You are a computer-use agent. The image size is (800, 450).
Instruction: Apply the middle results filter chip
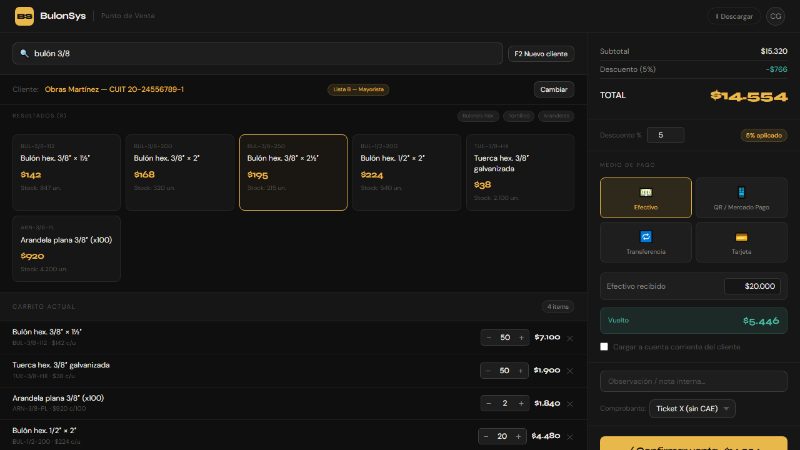point(518,116)
